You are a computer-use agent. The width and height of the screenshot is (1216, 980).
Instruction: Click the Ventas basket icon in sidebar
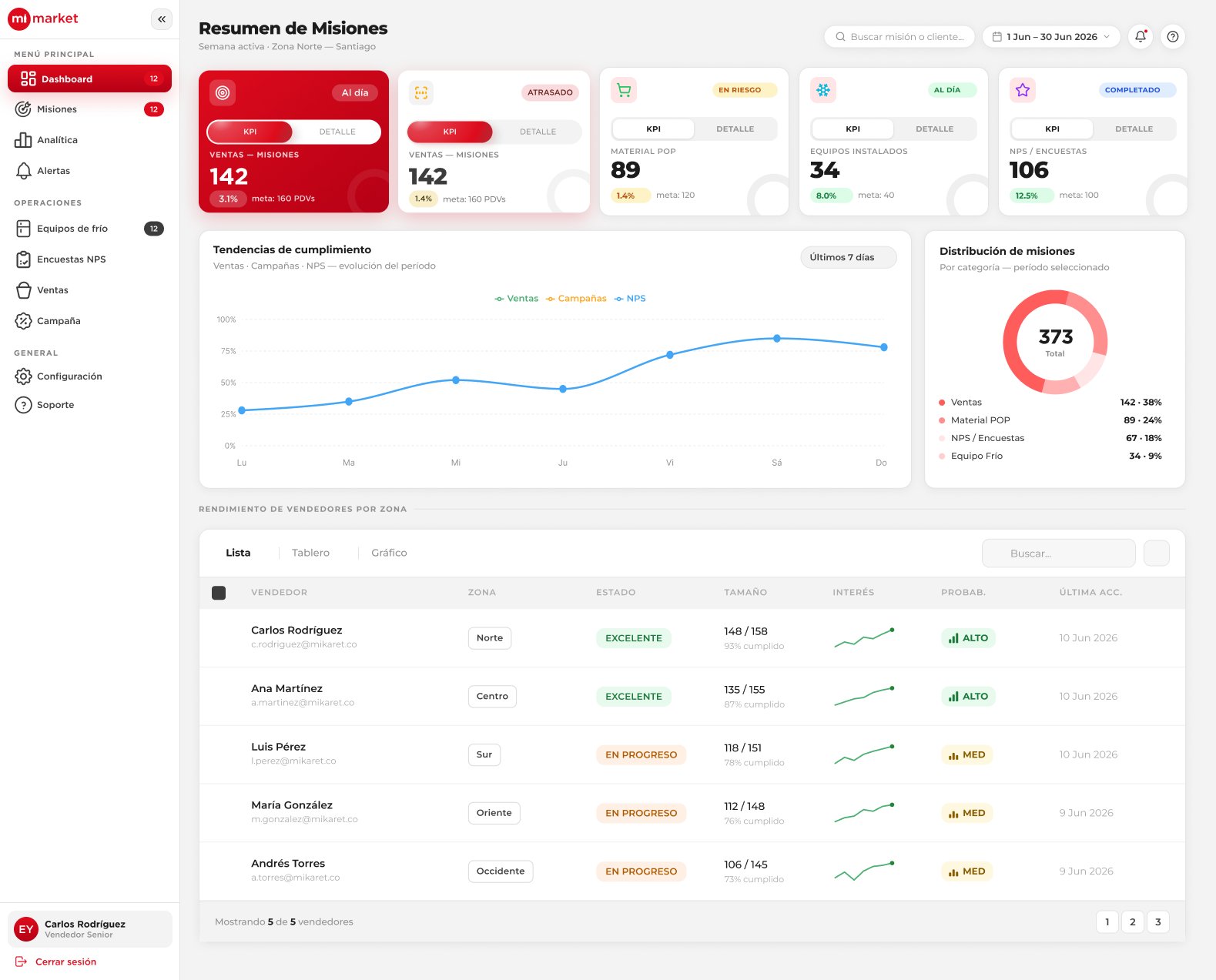23,290
